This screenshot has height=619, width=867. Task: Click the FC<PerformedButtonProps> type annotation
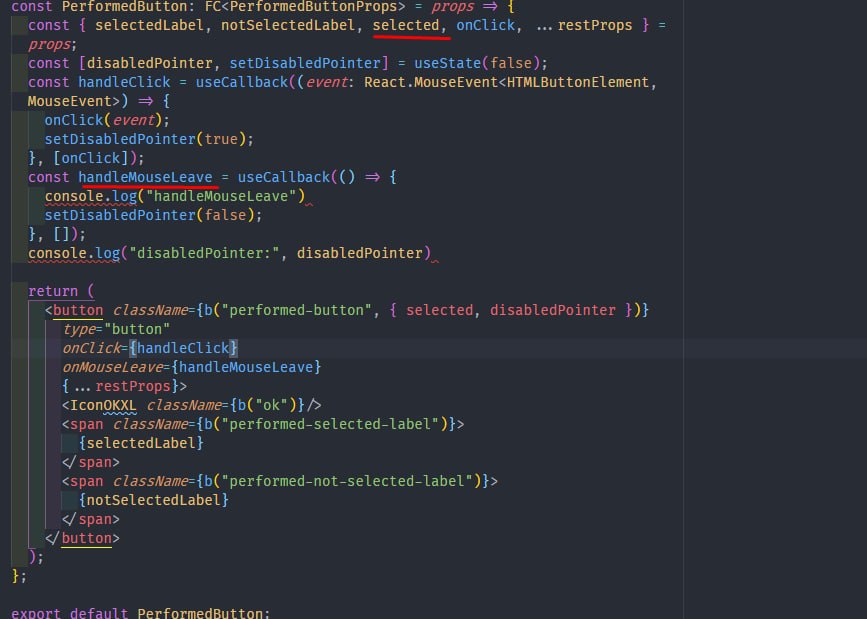click(x=305, y=7)
